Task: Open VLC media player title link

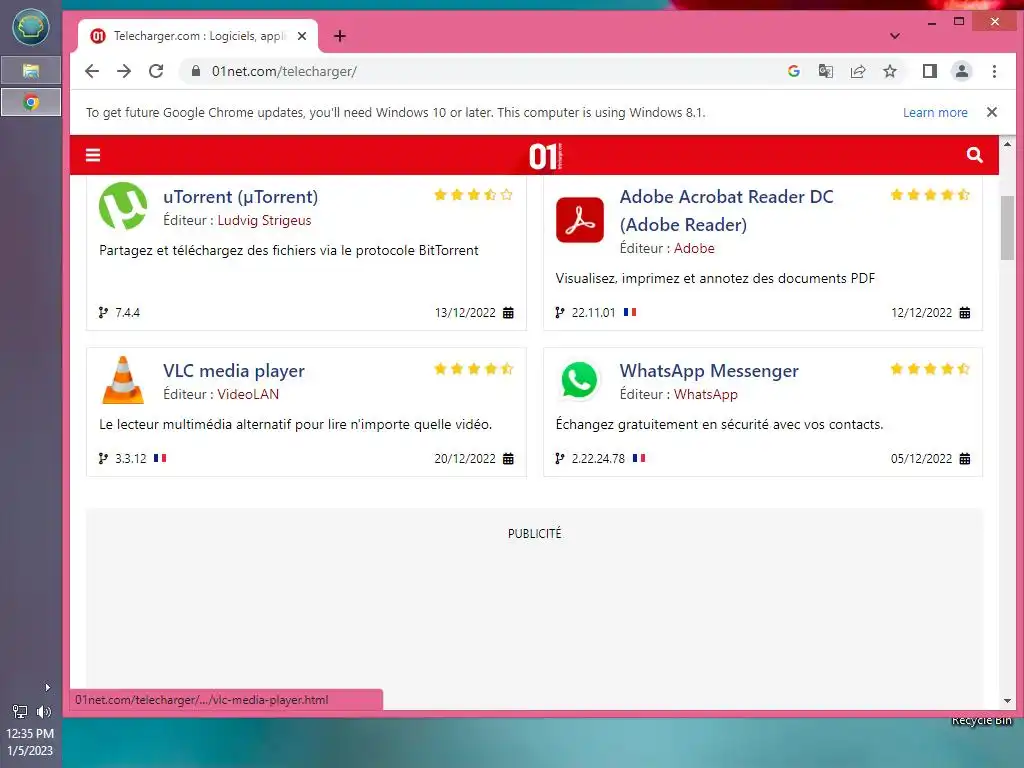Action: pyautogui.click(x=234, y=371)
